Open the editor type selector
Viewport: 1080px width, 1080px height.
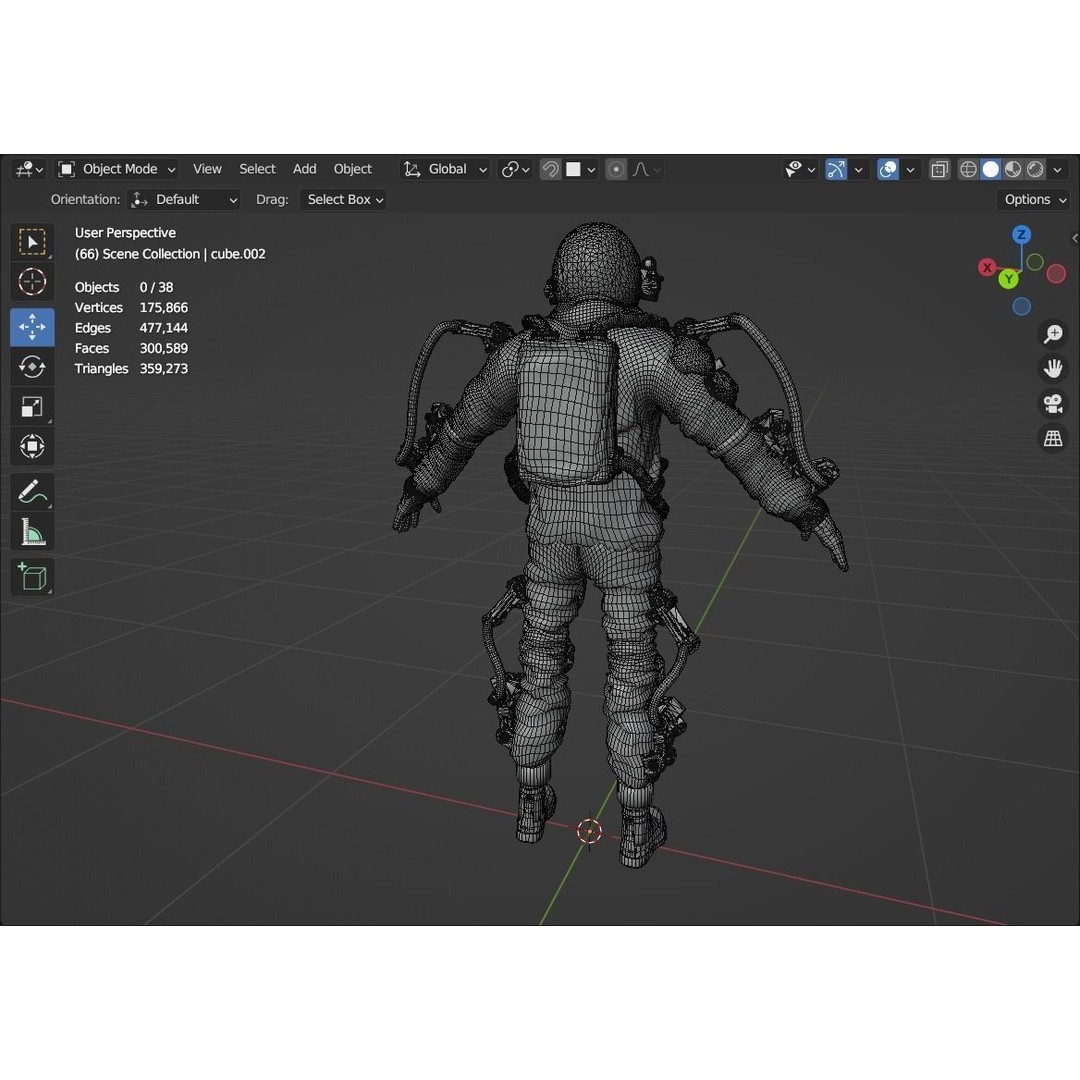coord(30,169)
